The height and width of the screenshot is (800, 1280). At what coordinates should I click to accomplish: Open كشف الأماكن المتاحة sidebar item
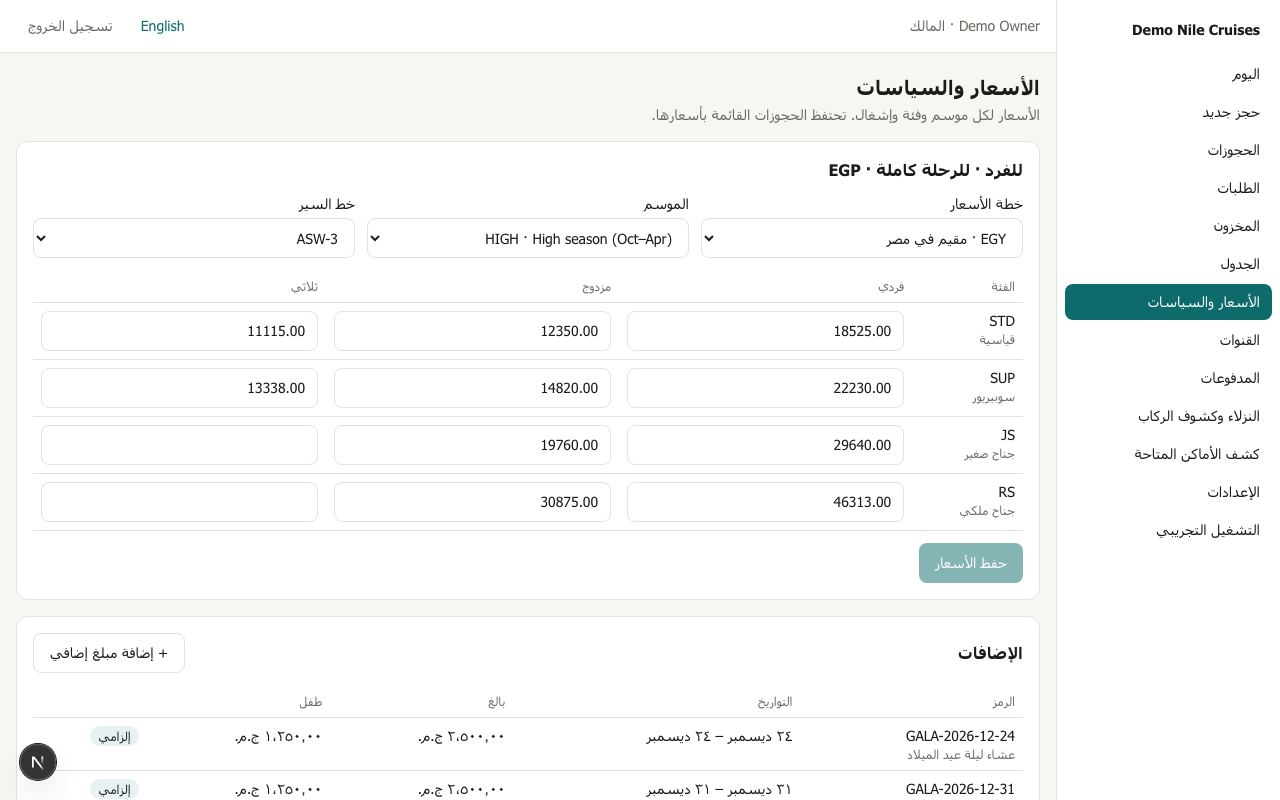pyautogui.click(x=1168, y=454)
